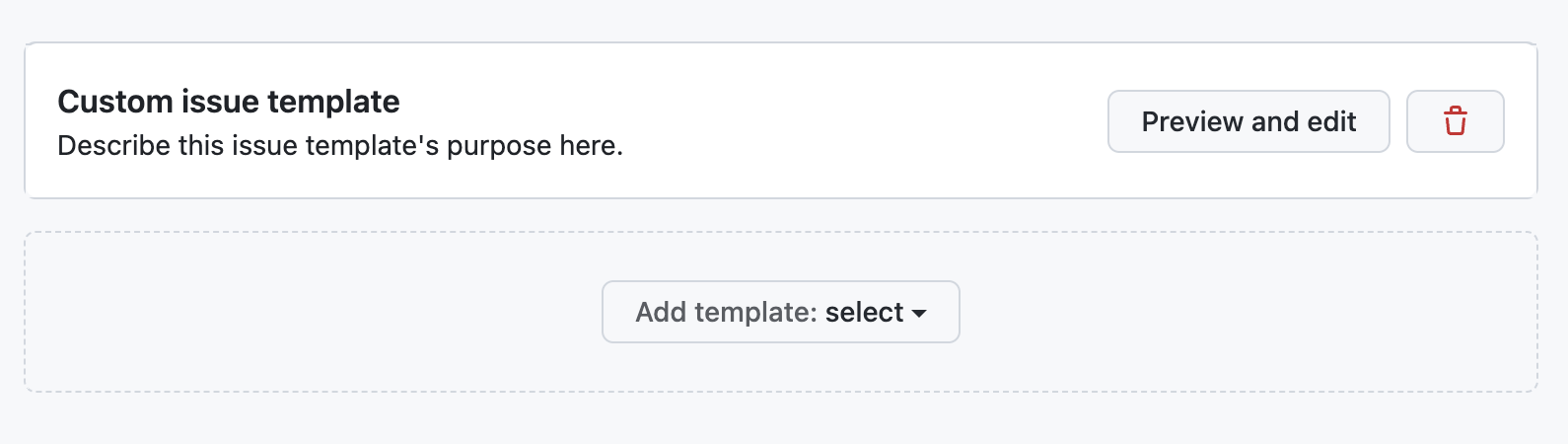This screenshot has width=1568, height=444.
Task: Click inside the dashed add-template box
Action: coord(296,312)
